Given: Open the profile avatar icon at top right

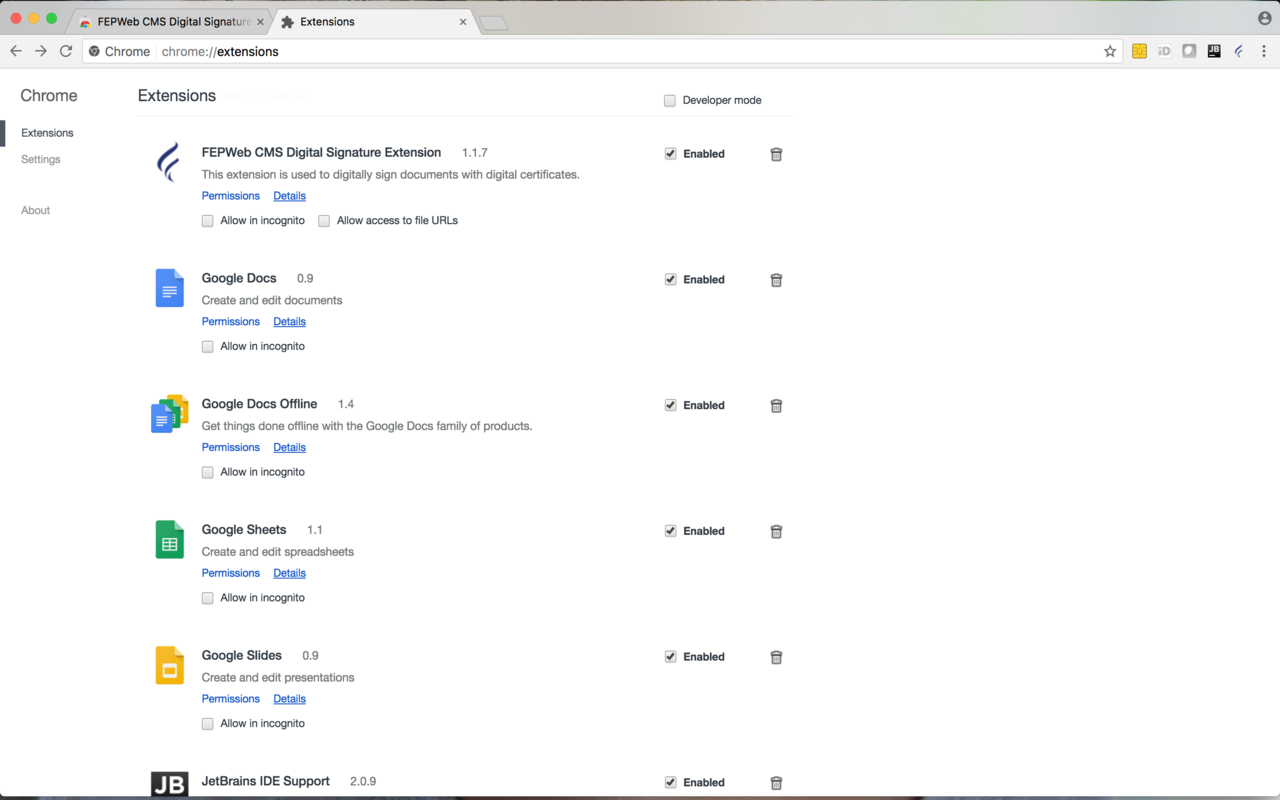Looking at the screenshot, I should point(1265,18).
